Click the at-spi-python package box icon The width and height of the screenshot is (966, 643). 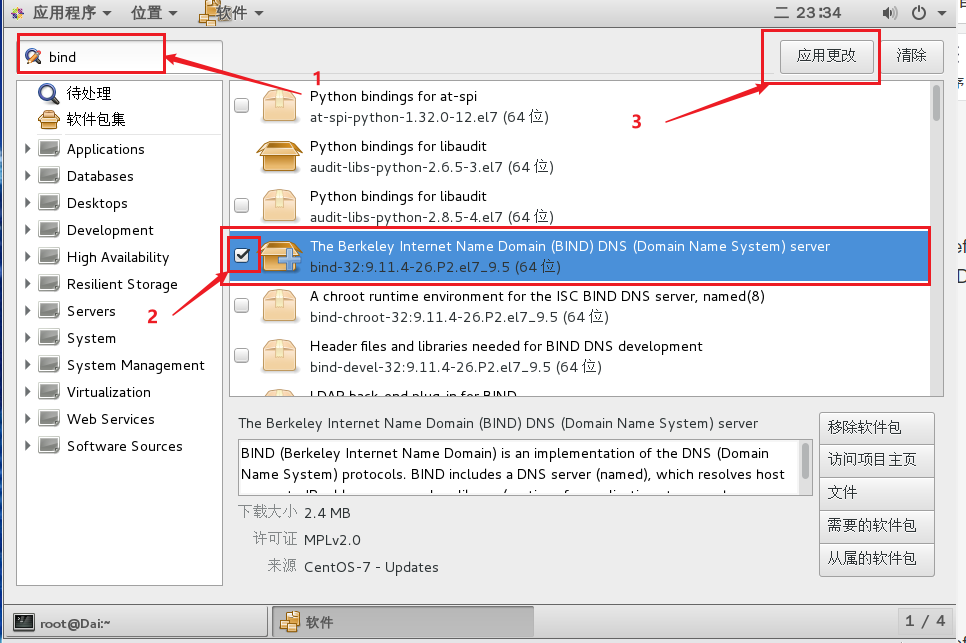point(279,105)
